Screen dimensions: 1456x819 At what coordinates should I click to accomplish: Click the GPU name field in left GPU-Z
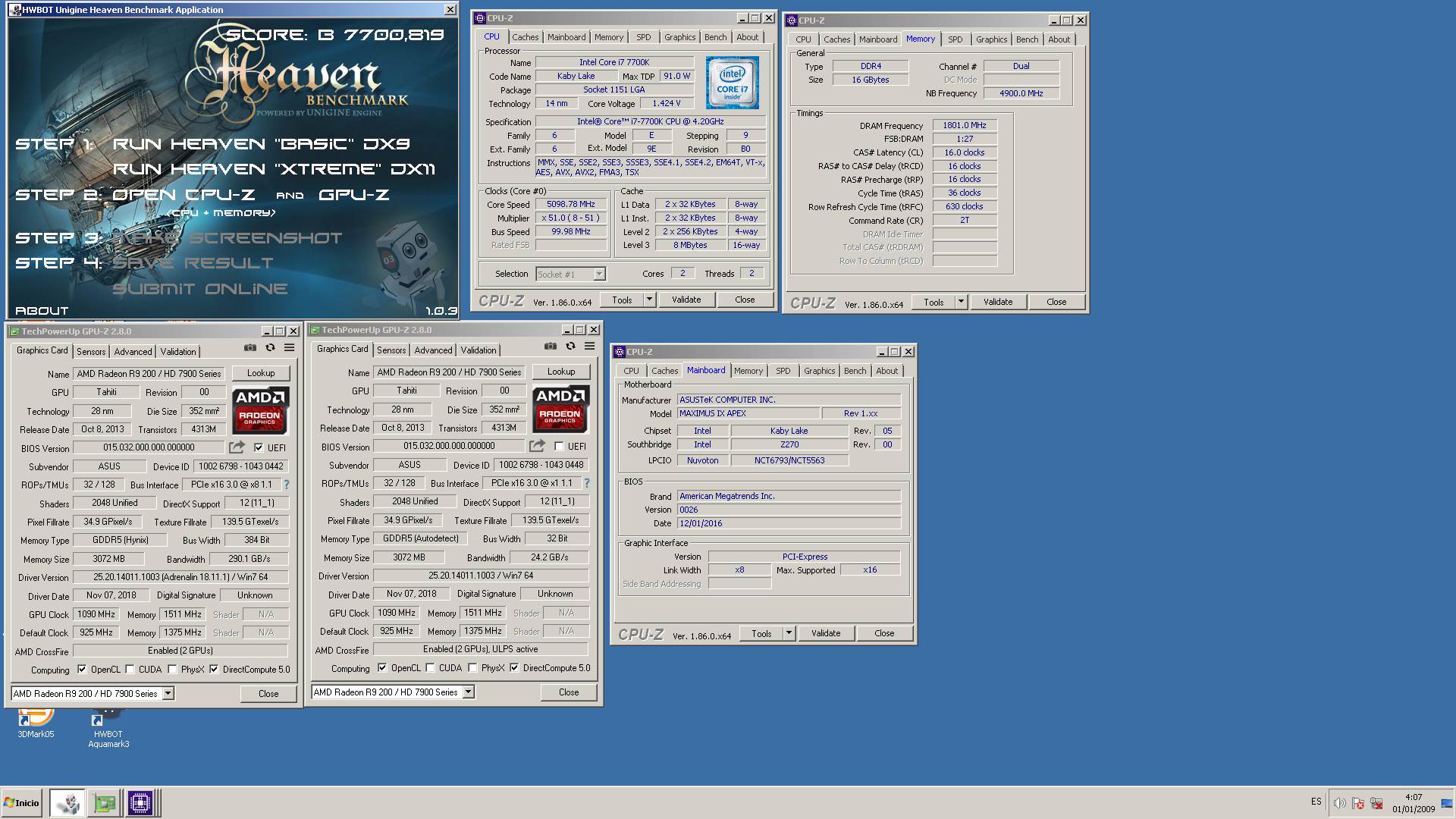(149, 374)
